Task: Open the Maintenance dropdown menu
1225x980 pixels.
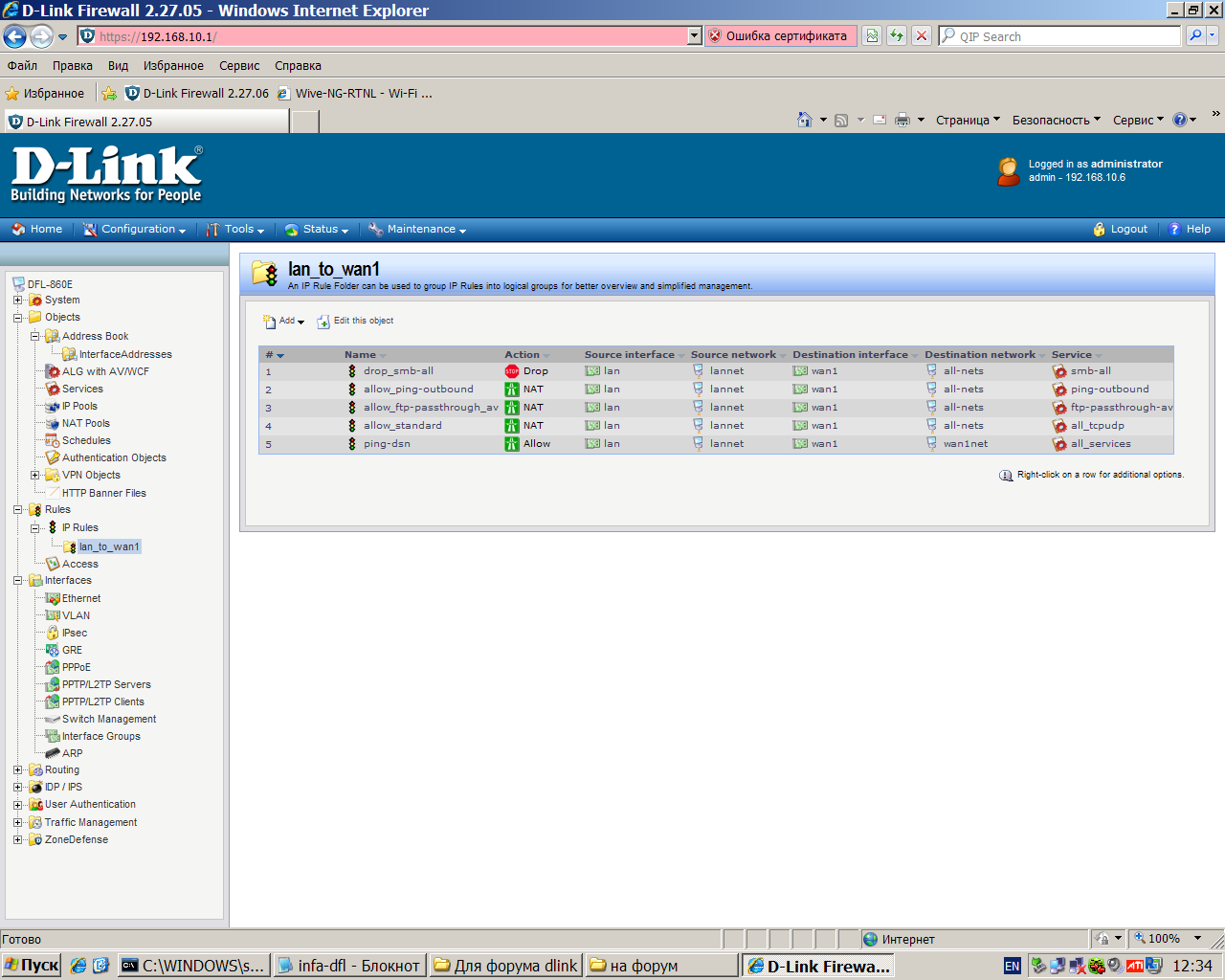Action: click(417, 230)
